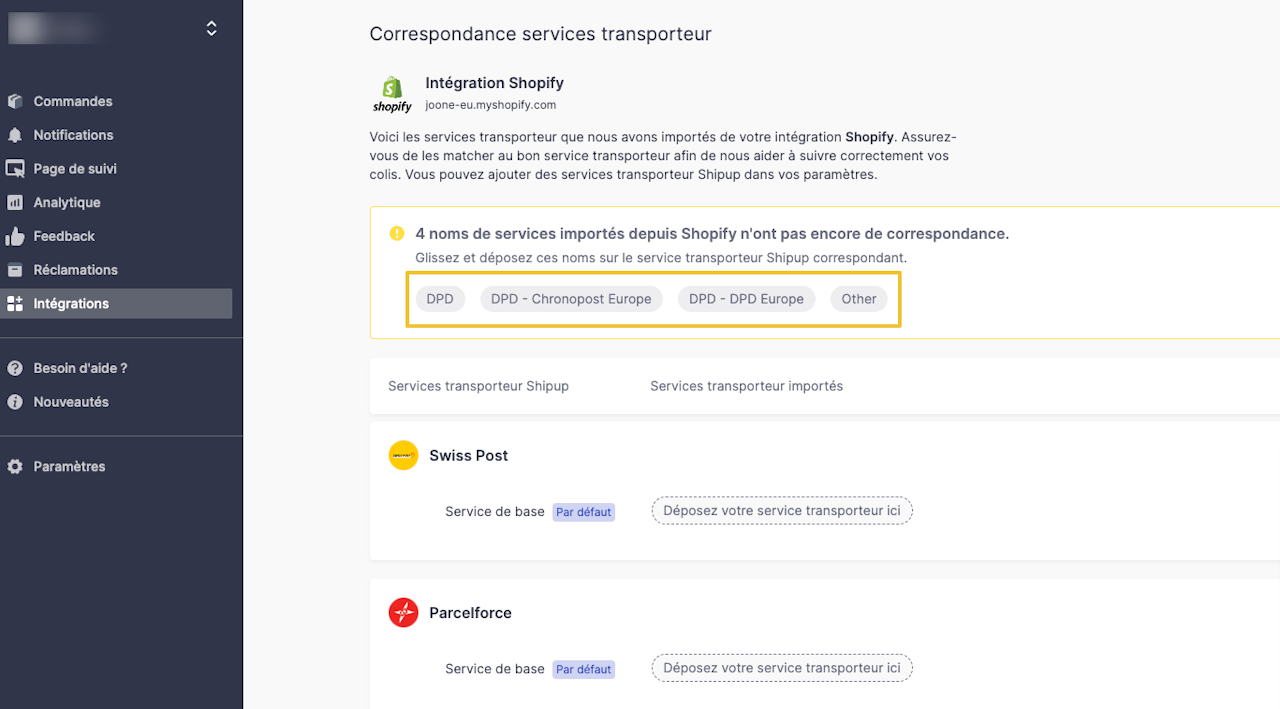Click the Swiss Post service drop zone
The height and width of the screenshot is (709, 1280).
(782, 511)
